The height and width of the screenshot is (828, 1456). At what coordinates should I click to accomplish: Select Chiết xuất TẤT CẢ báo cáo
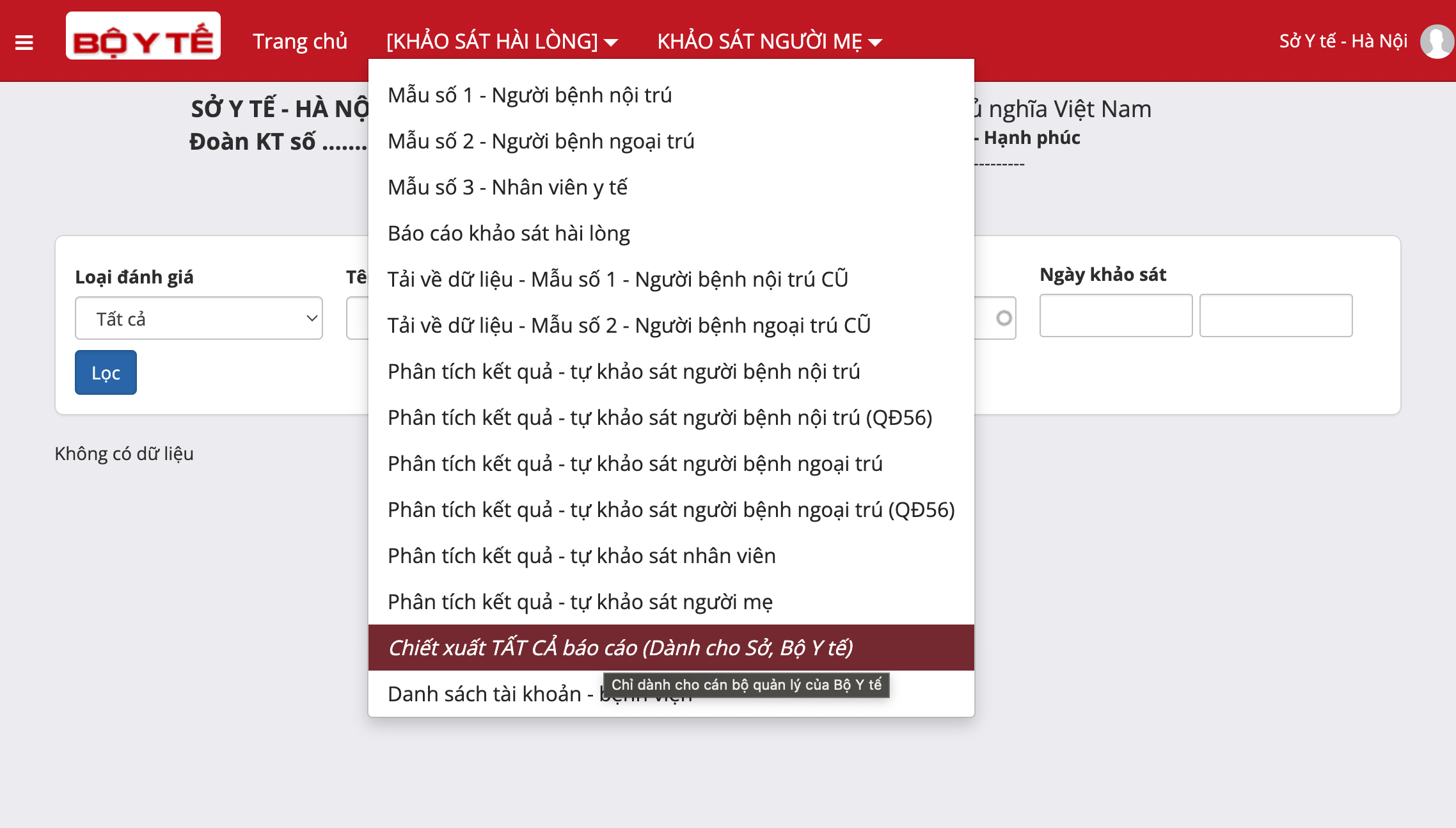620,648
